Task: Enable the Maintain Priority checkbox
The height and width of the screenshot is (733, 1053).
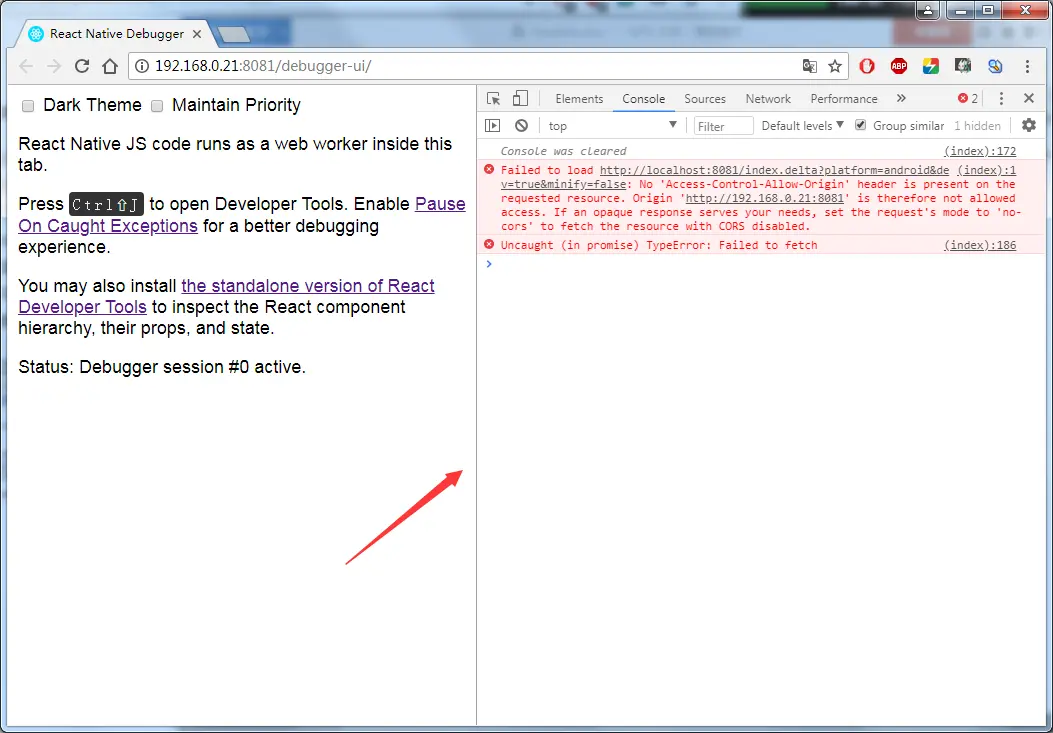Action: point(156,106)
